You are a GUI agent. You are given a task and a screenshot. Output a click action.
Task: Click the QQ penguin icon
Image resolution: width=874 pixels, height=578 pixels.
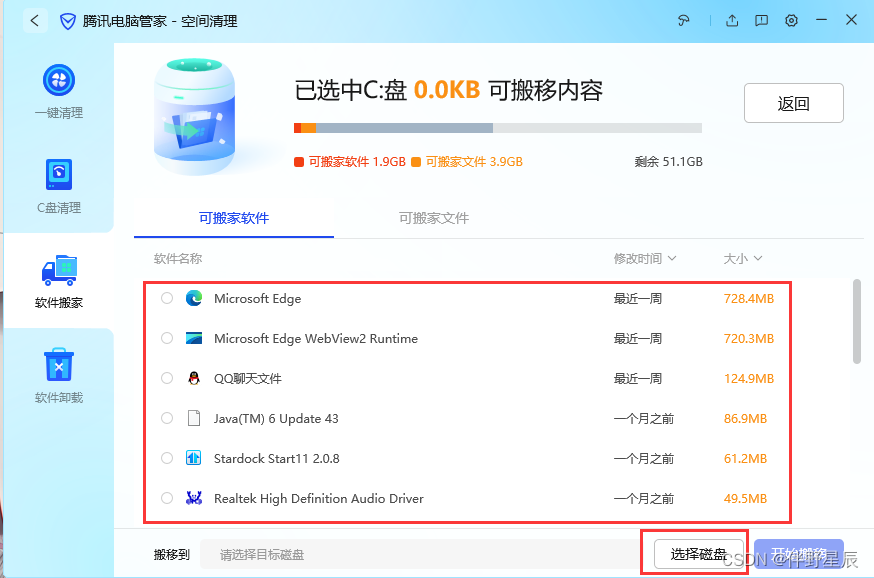(x=194, y=378)
